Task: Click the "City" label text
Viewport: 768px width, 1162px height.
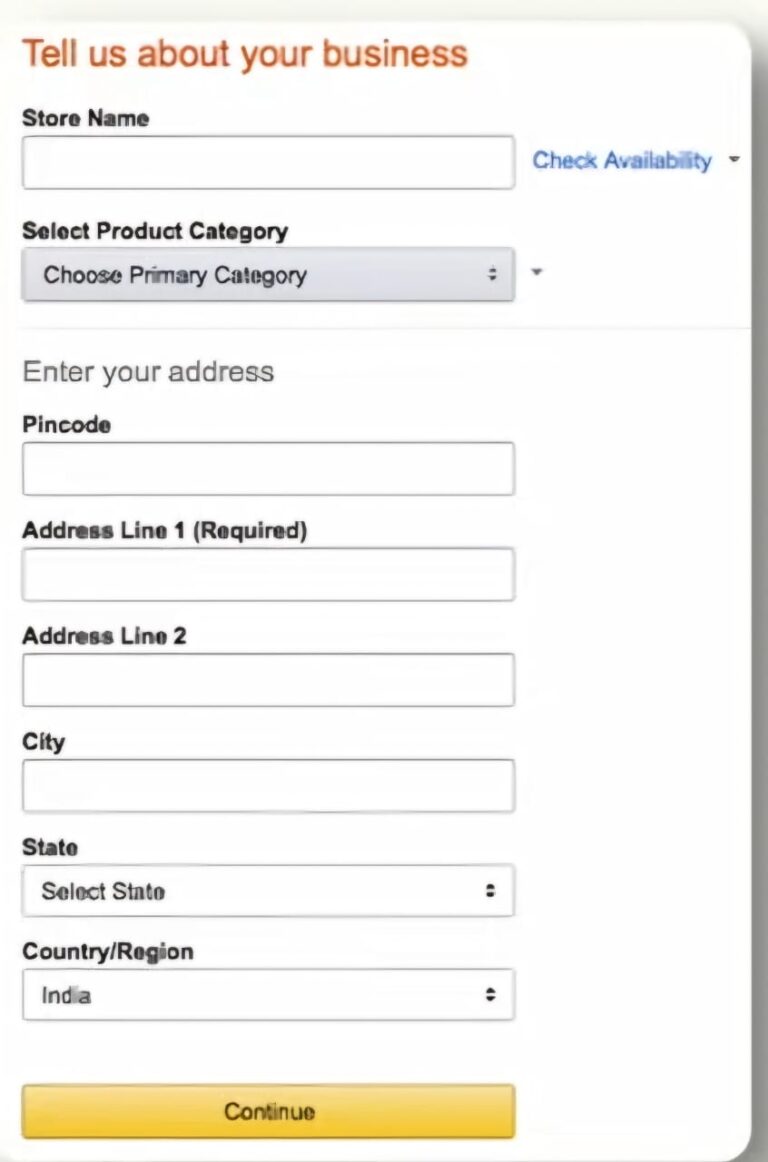Action: tap(43, 742)
